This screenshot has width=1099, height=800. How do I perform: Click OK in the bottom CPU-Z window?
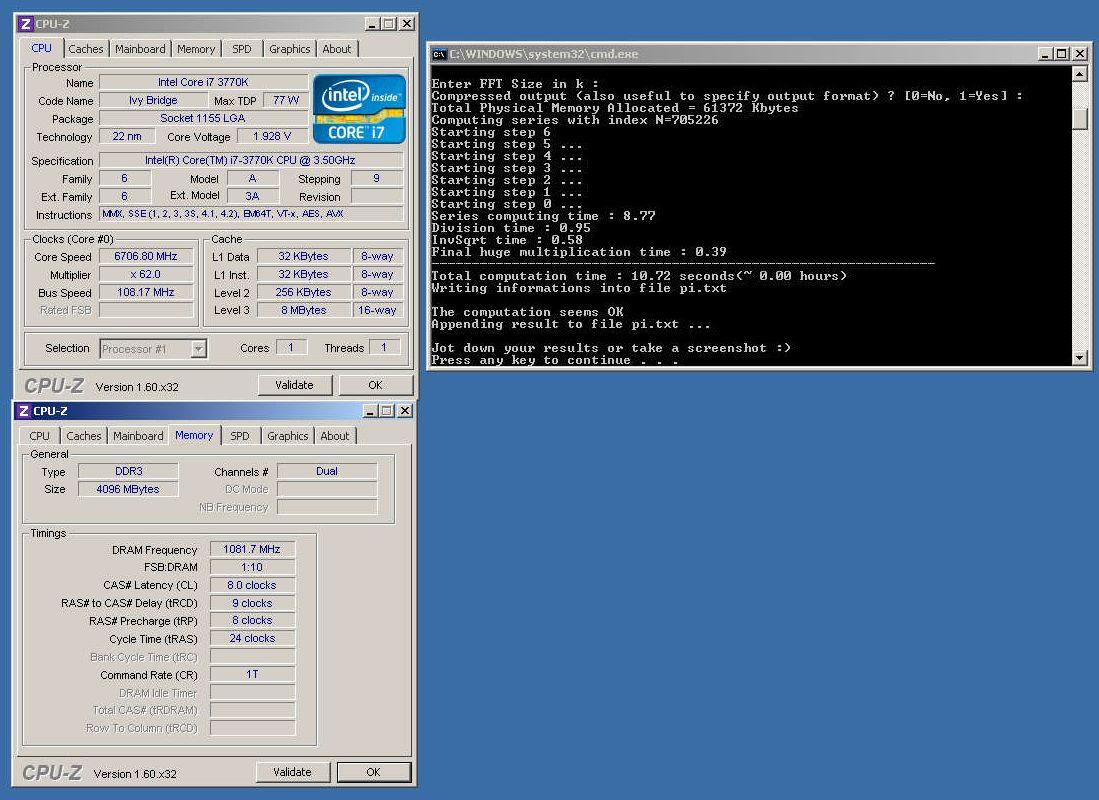[374, 772]
